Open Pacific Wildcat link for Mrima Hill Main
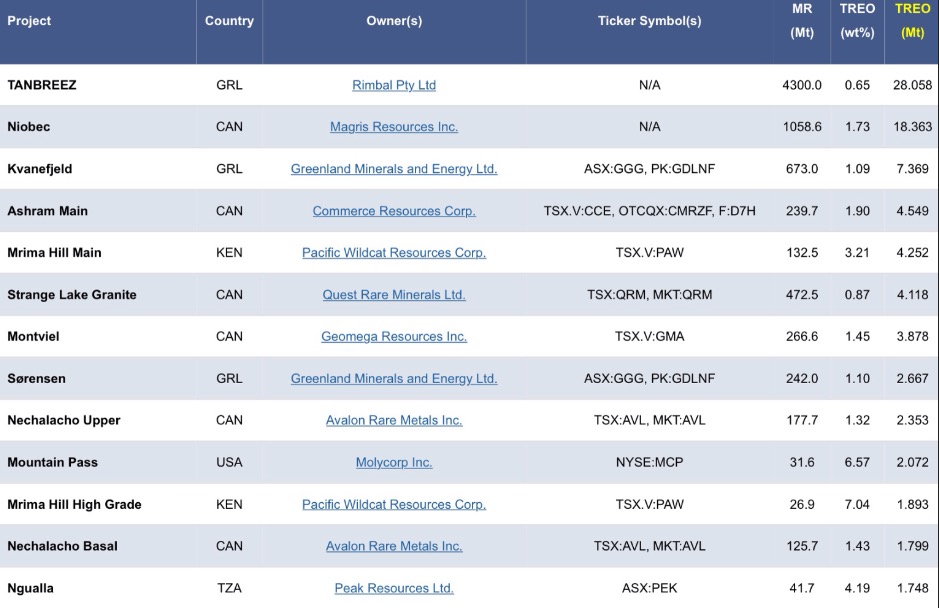 click(394, 253)
